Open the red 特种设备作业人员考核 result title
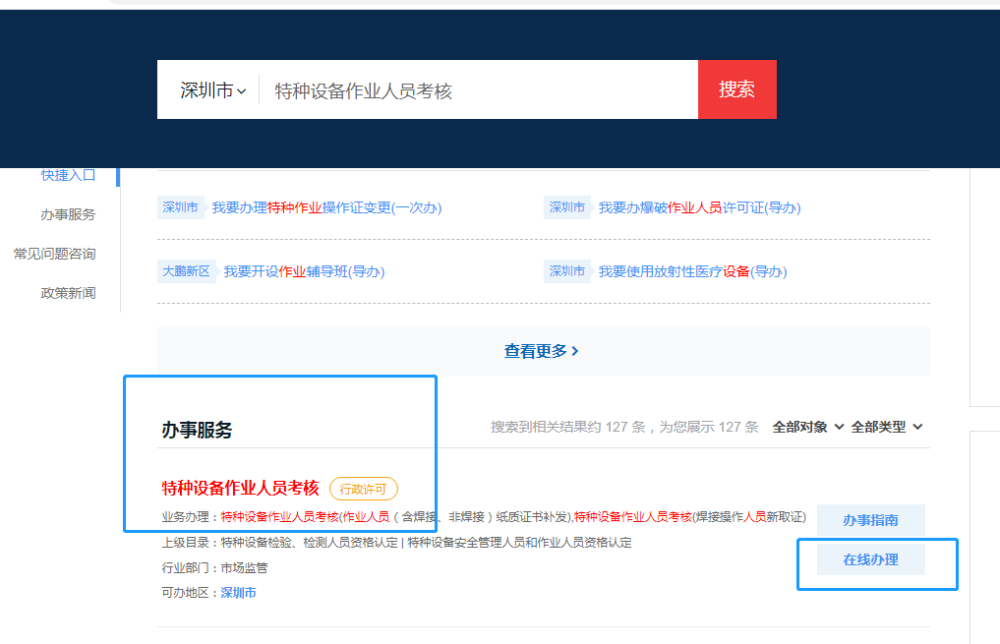The image size is (1000, 644). [240, 488]
